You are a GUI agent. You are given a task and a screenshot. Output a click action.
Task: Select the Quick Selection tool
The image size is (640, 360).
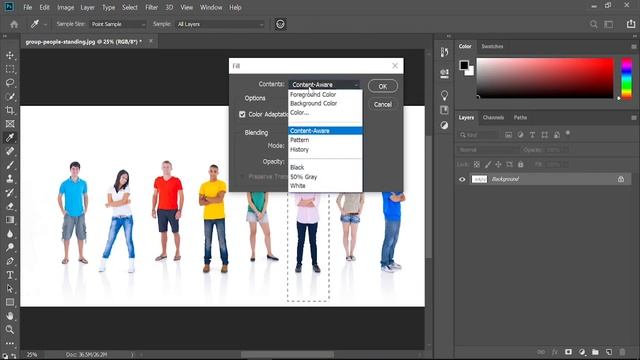10,97
